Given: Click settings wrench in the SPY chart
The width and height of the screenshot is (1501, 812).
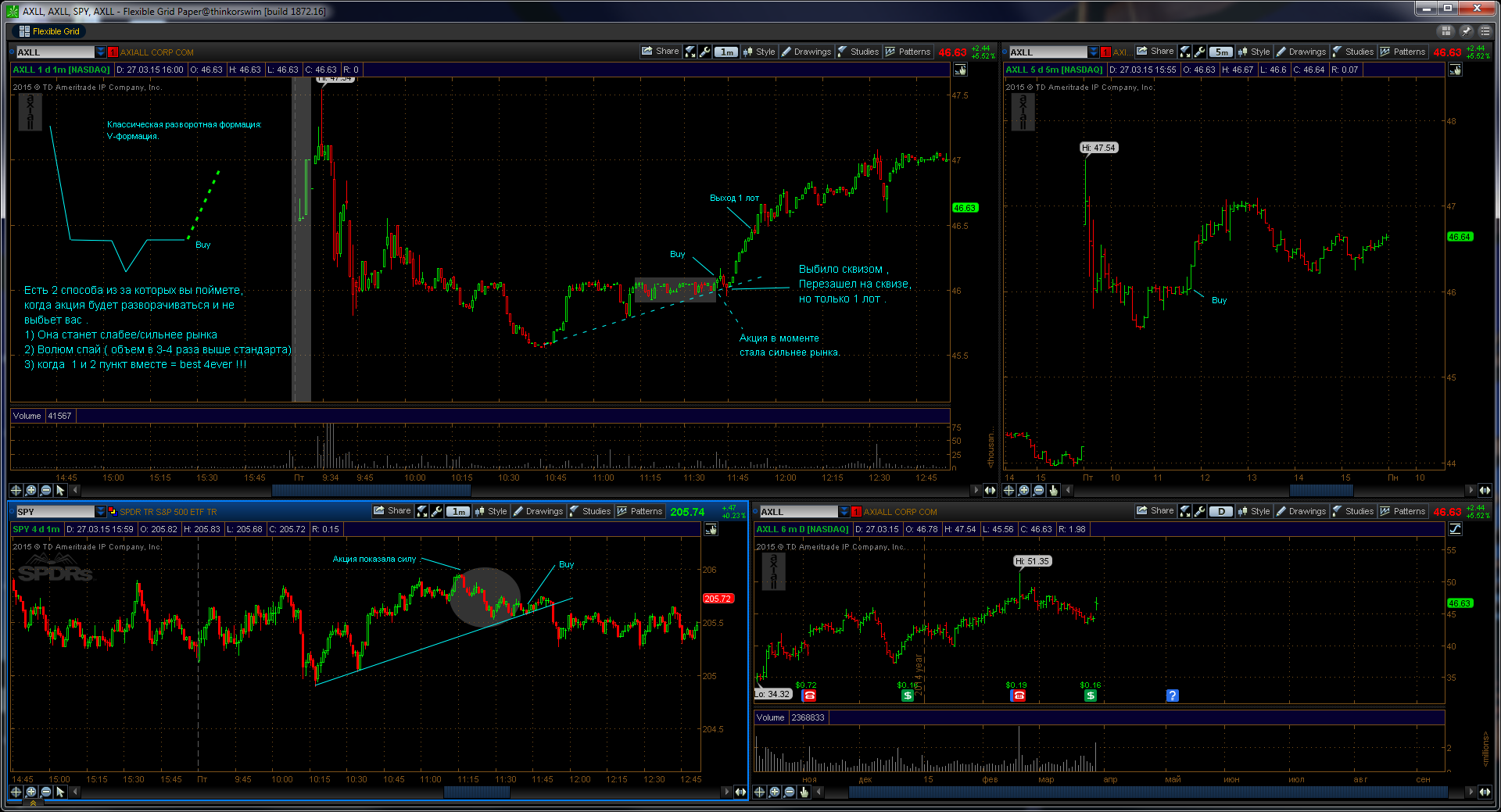Looking at the screenshot, I should [437, 511].
